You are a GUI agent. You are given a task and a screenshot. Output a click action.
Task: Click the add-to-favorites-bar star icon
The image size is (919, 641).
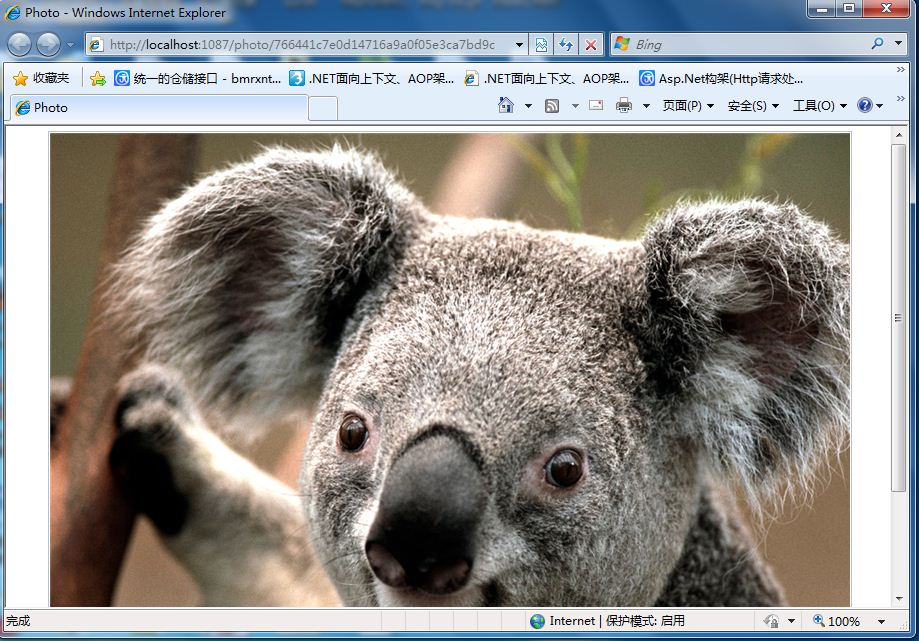coord(98,78)
